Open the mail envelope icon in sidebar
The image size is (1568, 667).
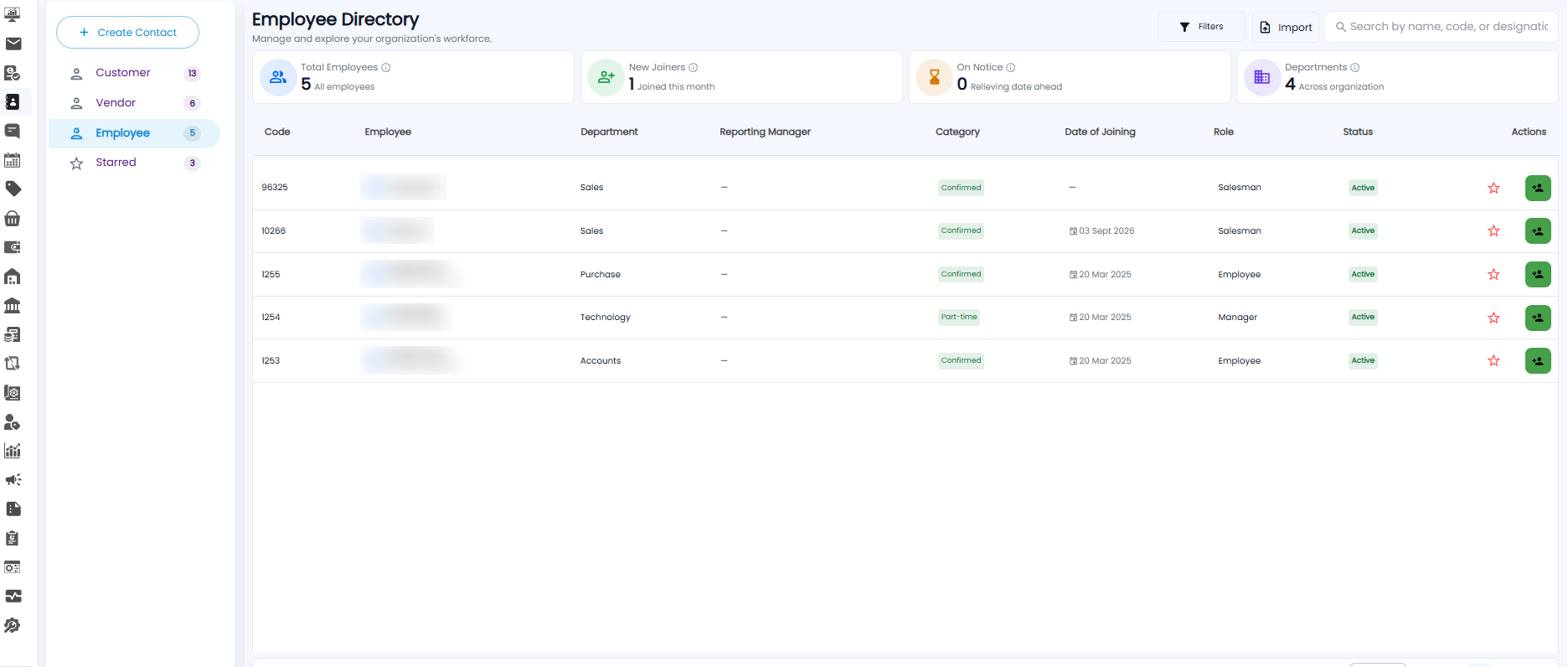point(13,44)
